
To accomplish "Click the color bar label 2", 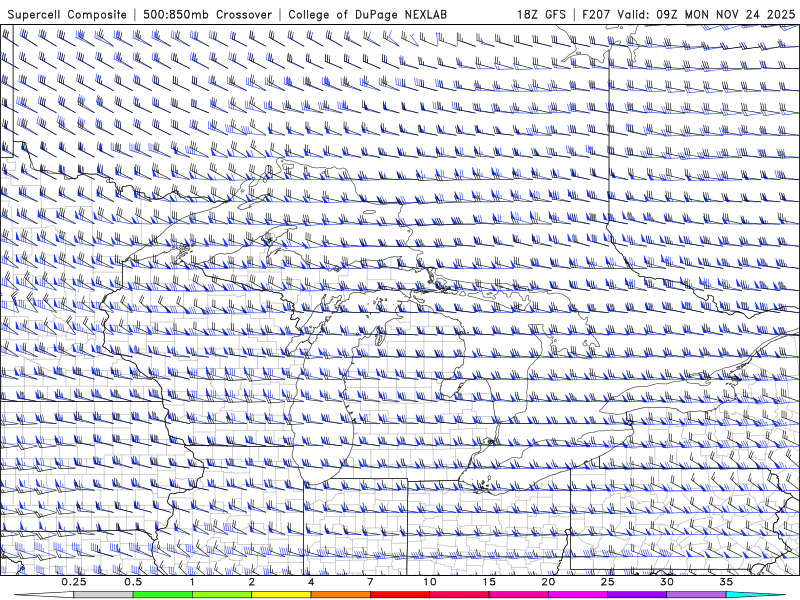I will tap(252, 582).
